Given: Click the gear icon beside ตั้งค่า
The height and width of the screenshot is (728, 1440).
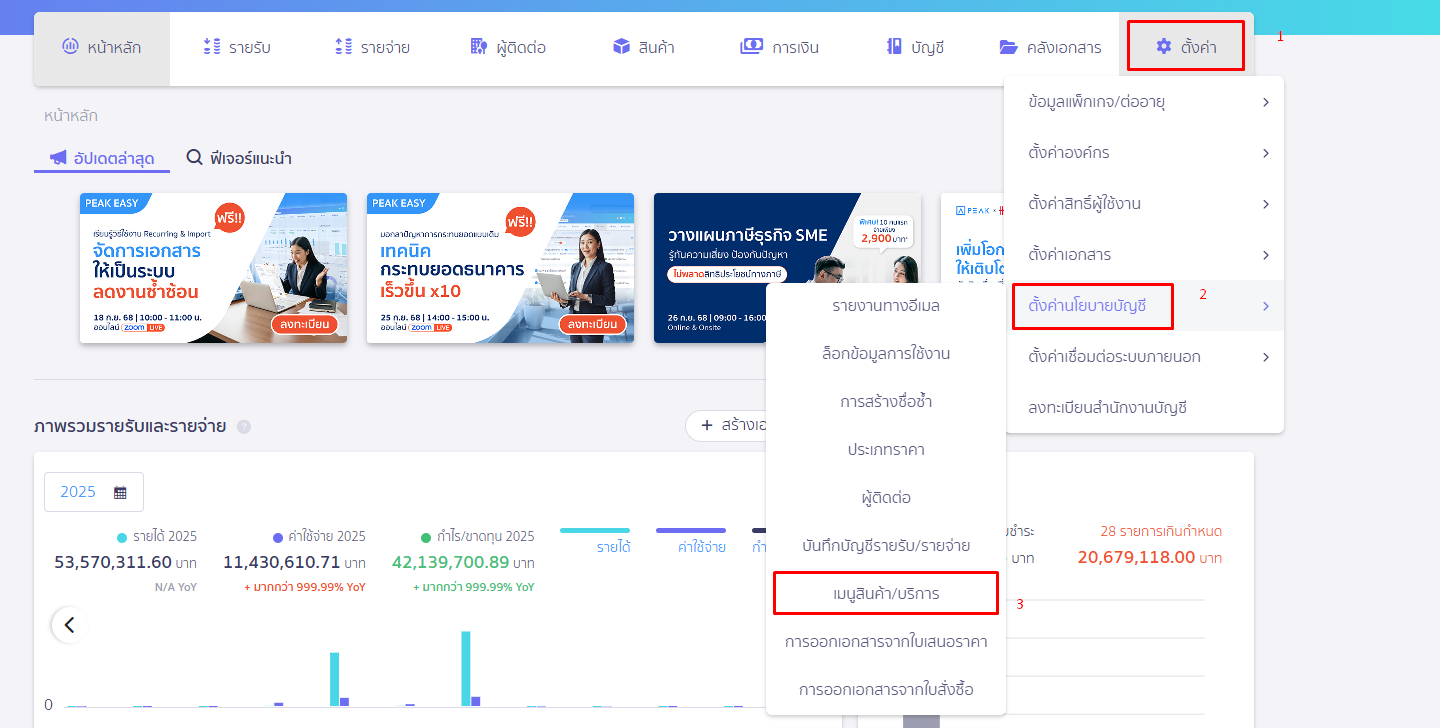Looking at the screenshot, I should point(1163,46).
